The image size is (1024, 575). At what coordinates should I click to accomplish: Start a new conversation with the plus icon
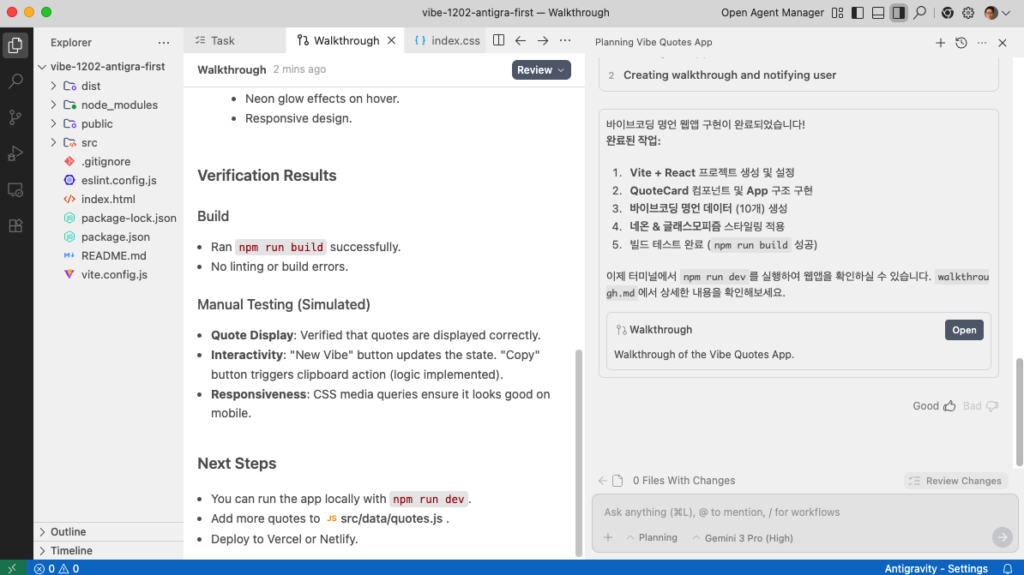point(940,43)
